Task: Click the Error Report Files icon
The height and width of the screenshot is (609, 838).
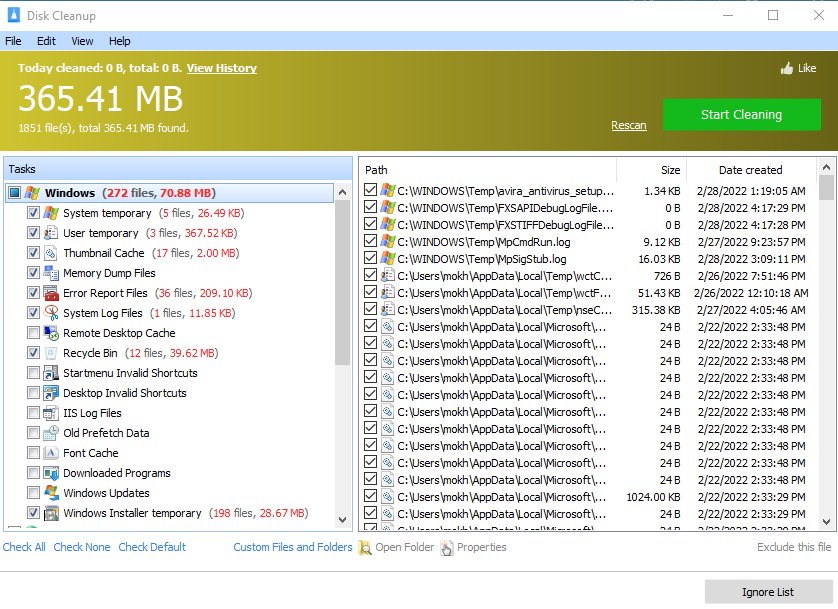Action: (x=51, y=293)
